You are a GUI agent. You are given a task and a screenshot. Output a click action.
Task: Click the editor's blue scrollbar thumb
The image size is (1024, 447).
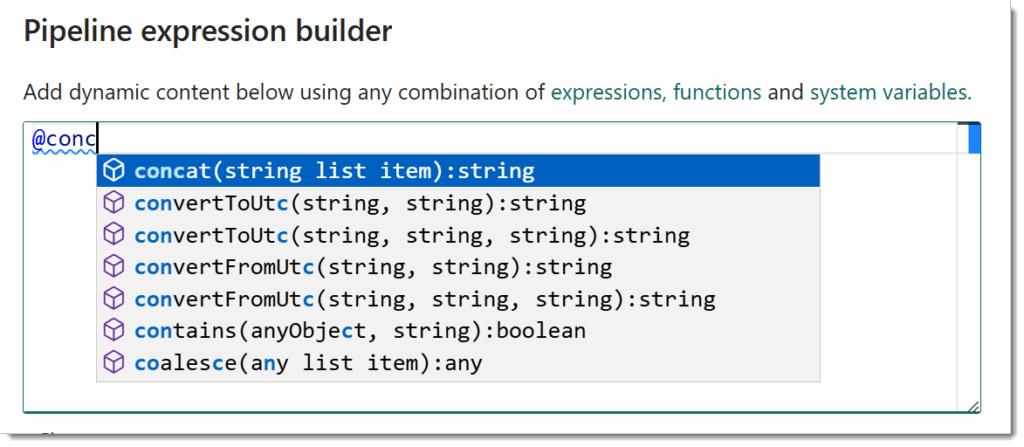pos(974,138)
